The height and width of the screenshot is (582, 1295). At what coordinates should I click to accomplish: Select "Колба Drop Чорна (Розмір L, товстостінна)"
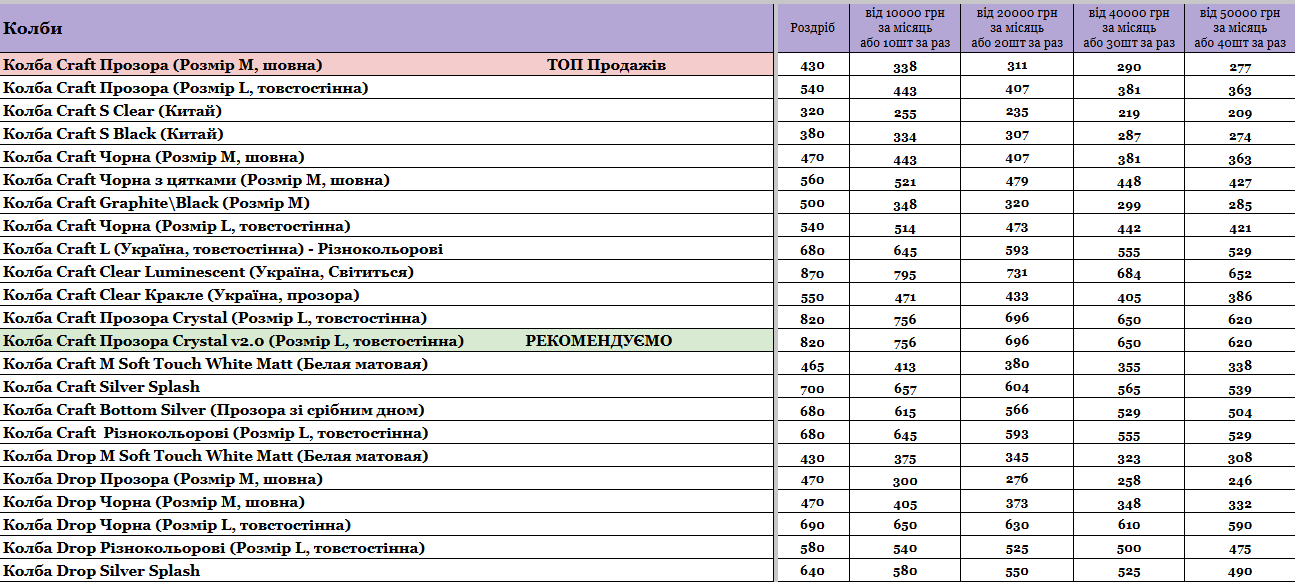177,525
